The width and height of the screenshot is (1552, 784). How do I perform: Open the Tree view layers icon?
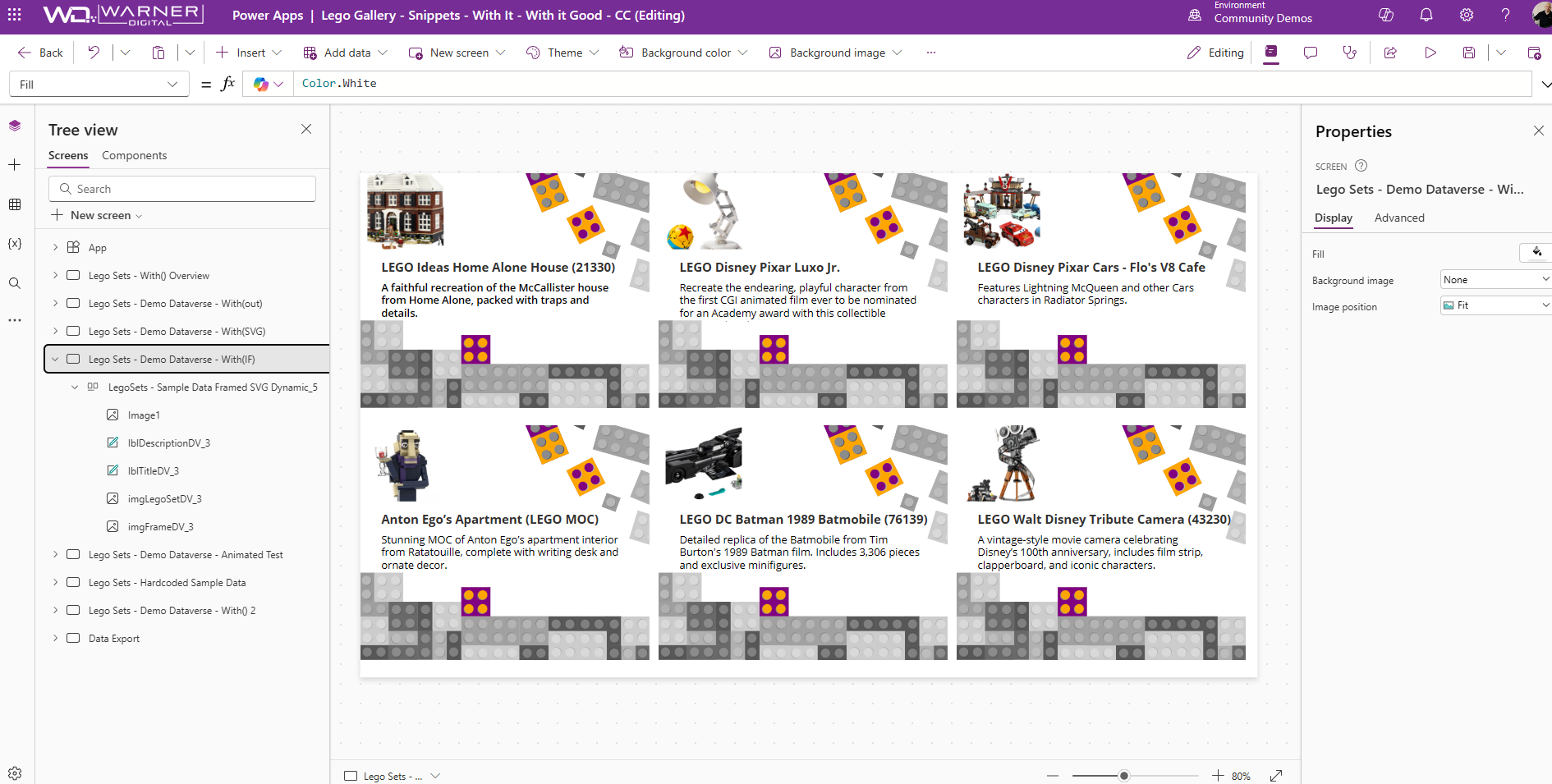point(15,126)
